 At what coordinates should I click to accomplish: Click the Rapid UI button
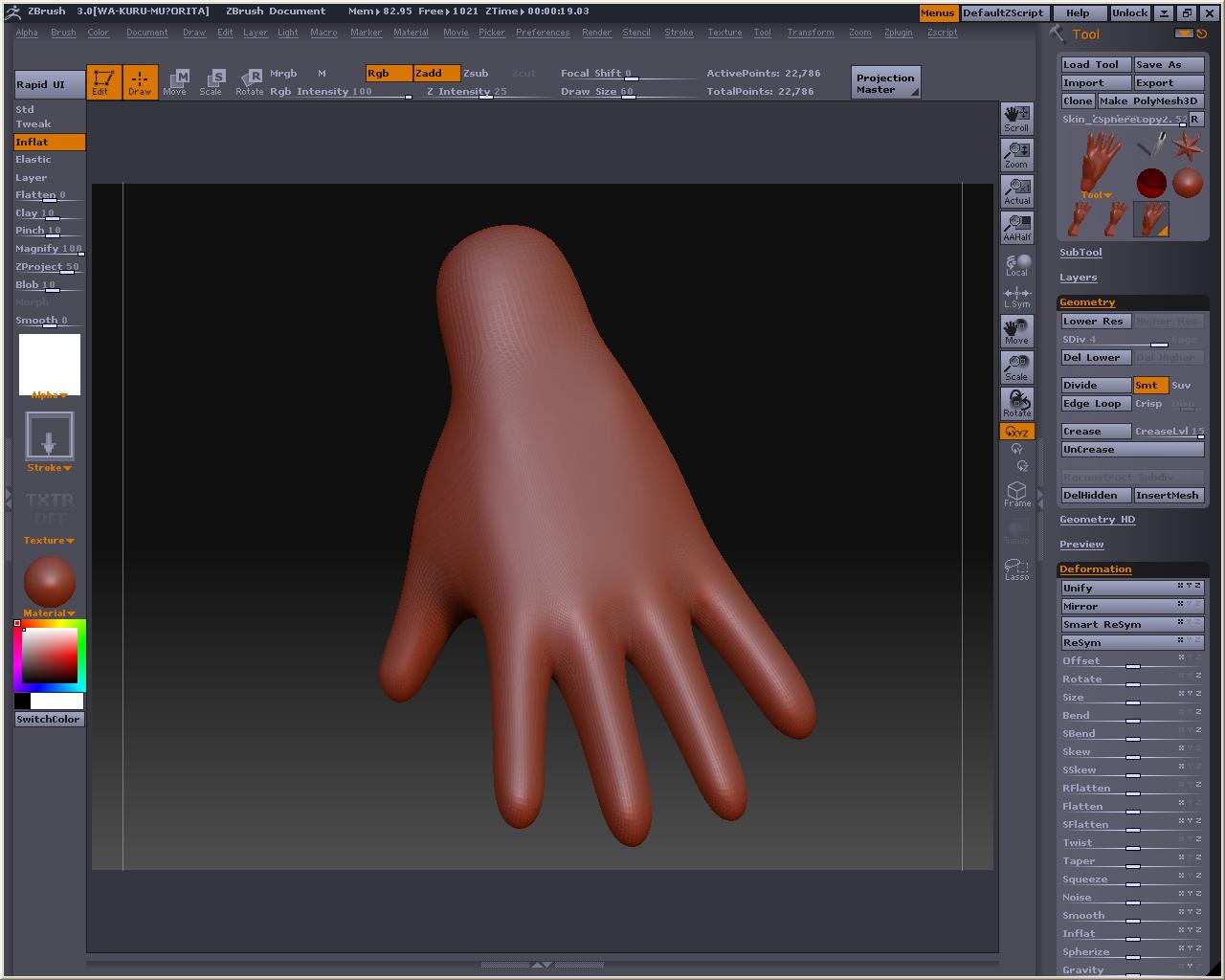coord(50,84)
